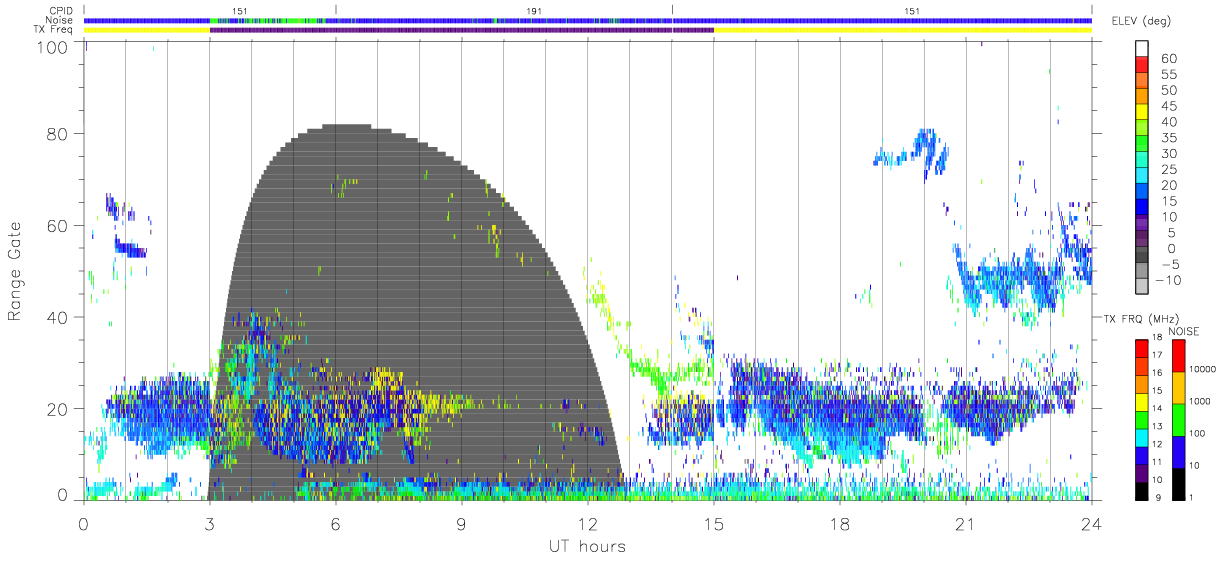Click the 18 label on the UT hours axis

coord(839,523)
